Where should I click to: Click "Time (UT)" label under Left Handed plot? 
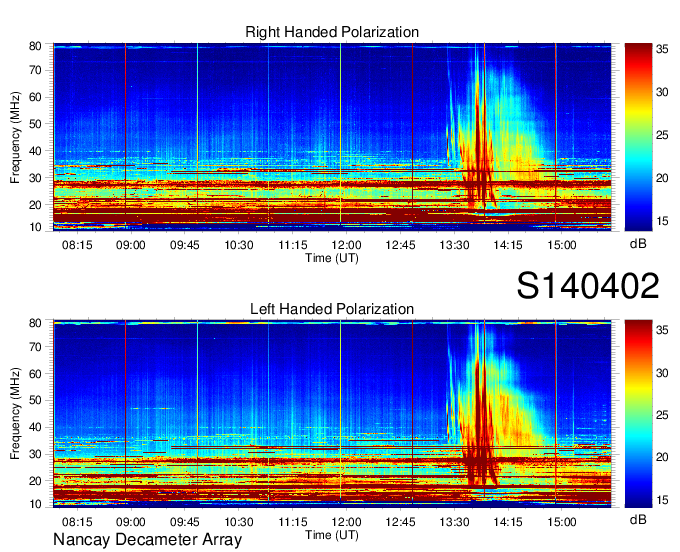(332, 535)
